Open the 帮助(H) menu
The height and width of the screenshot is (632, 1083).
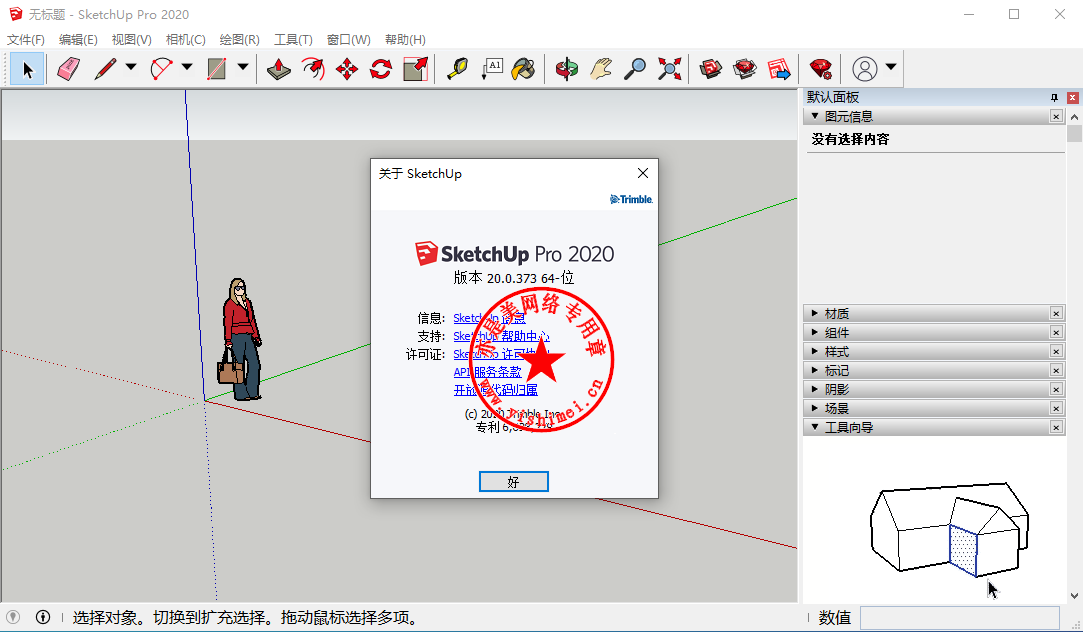[x=405, y=39]
